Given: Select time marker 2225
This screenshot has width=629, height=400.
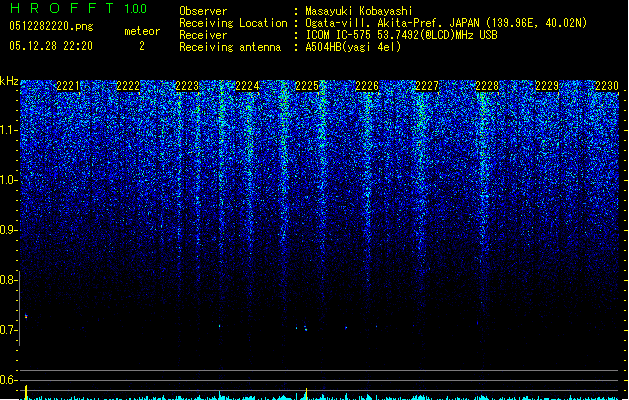Looking at the screenshot, I should [x=307, y=86].
